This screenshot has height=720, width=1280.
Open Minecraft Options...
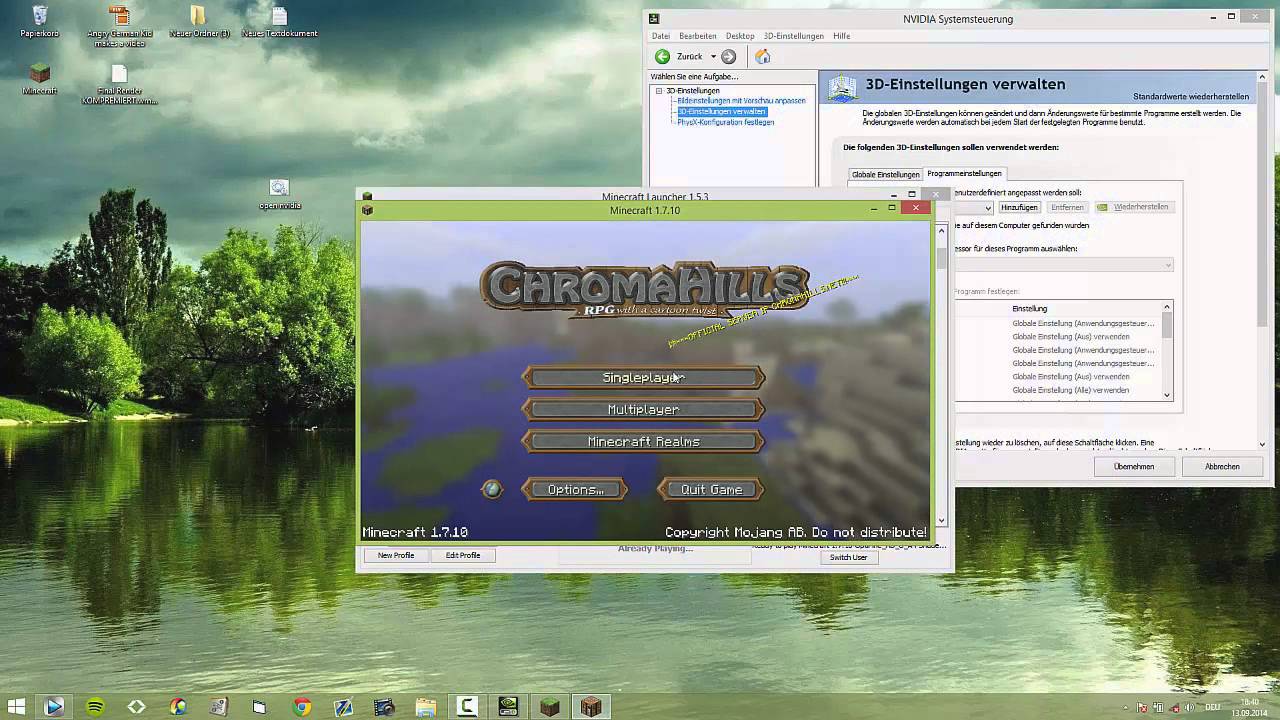coord(575,489)
